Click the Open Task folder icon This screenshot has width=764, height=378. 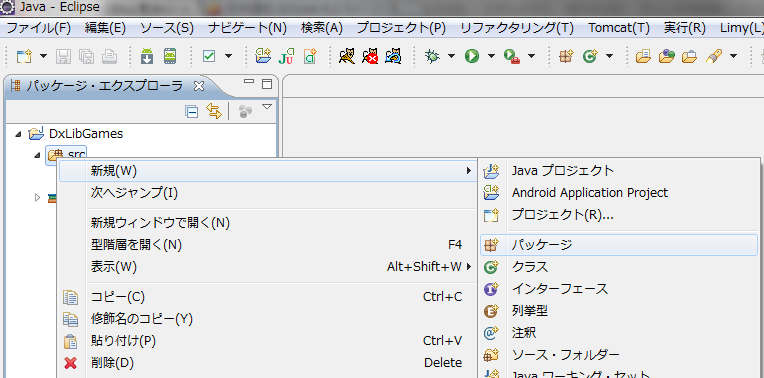[x=666, y=57]
